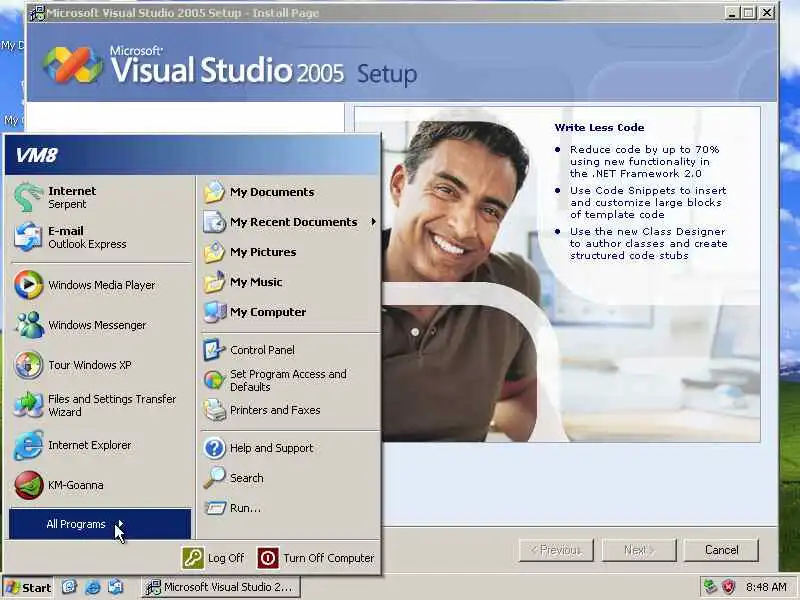Close the Visual Studio Setup window
Screen dimensions: 800x600
click(x=766, y=13)
